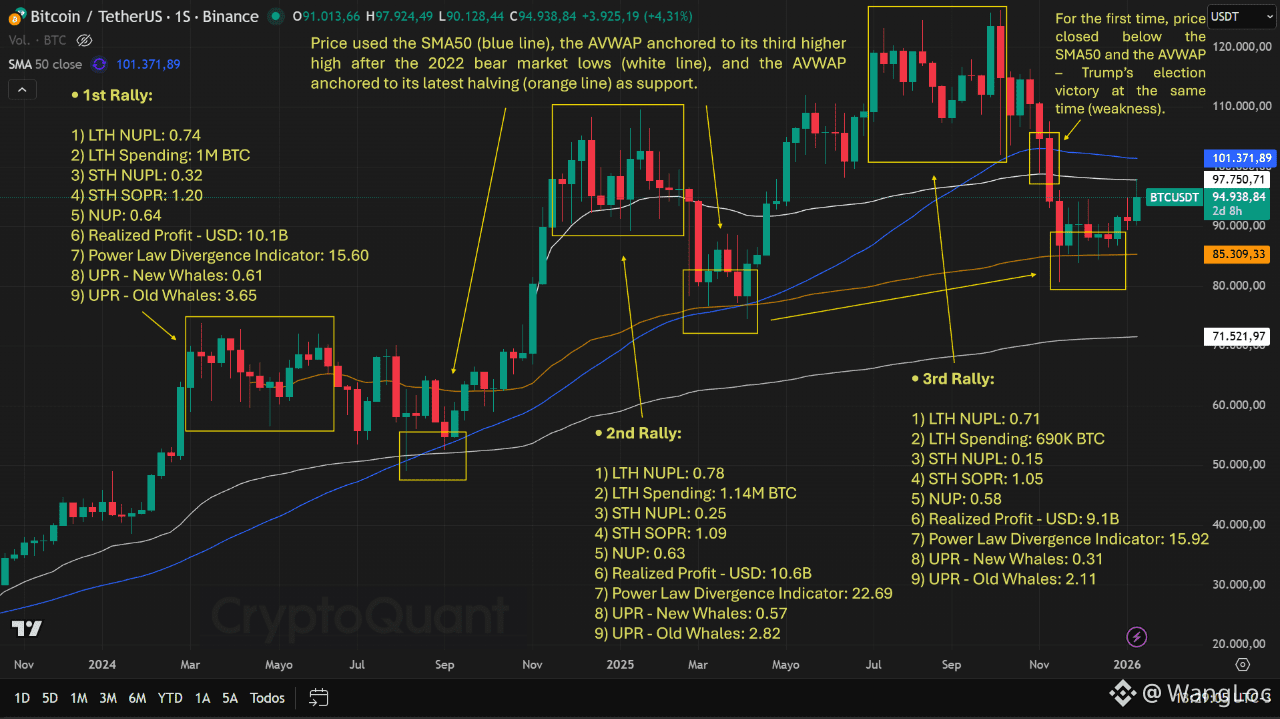Viewport: 1280px width, 719px height.
Task: Click the green market status dot
Action: point(275,16)
